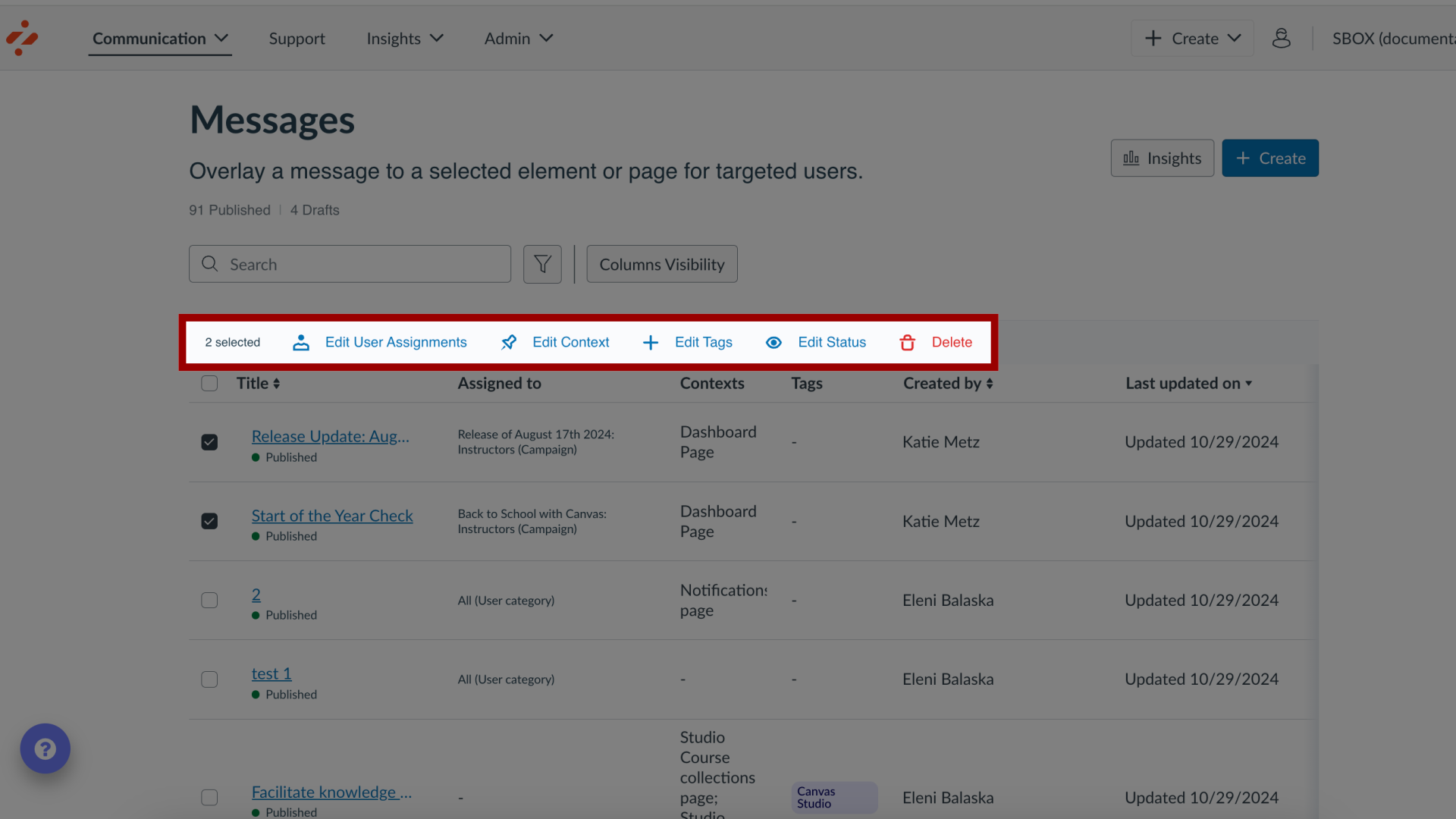Click the blue Create button
Image resolution: width=1456 pixels, height=819 pixels.
click(1270, 158)
